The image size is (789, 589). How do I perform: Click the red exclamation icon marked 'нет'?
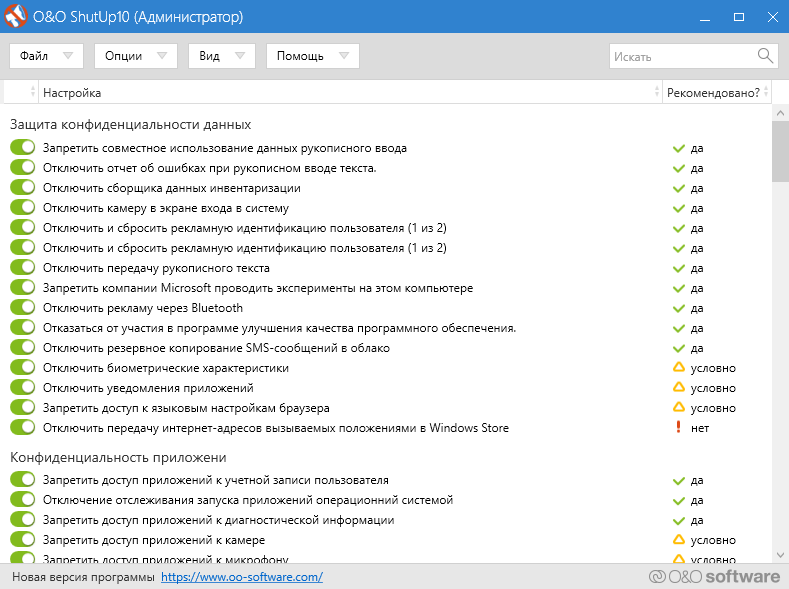679,428
